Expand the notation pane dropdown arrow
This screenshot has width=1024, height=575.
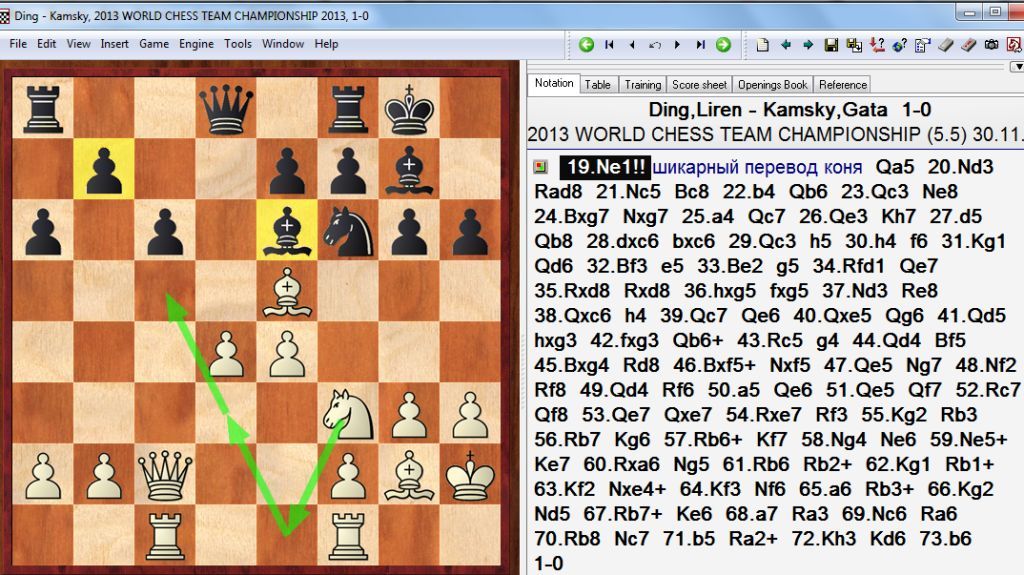point(1017,67)
